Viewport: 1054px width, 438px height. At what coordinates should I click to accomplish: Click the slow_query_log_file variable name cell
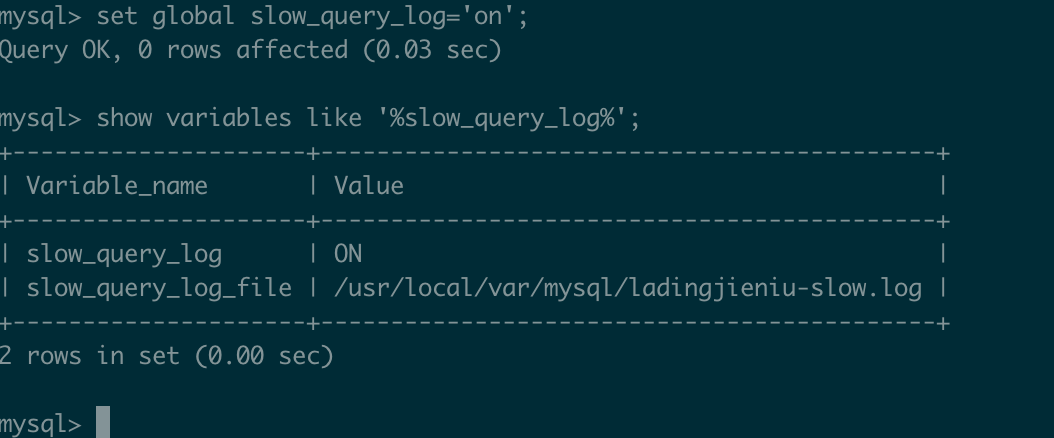coord(159,288)
